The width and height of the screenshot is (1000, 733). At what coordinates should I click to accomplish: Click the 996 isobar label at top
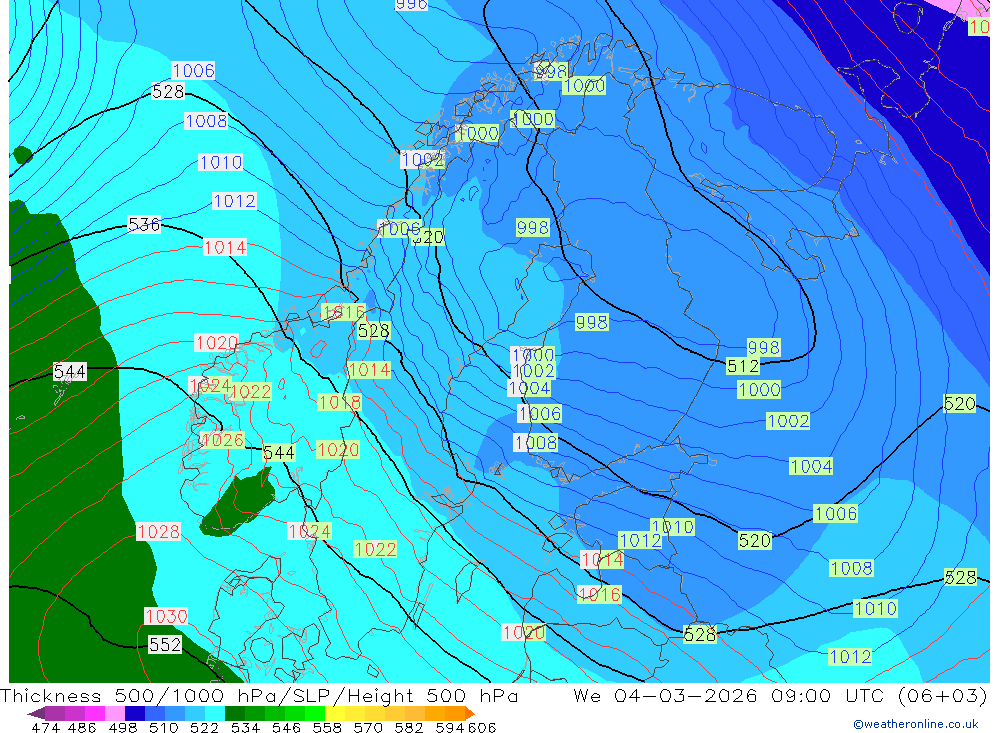pyautogui.click(x=411, y=4)
